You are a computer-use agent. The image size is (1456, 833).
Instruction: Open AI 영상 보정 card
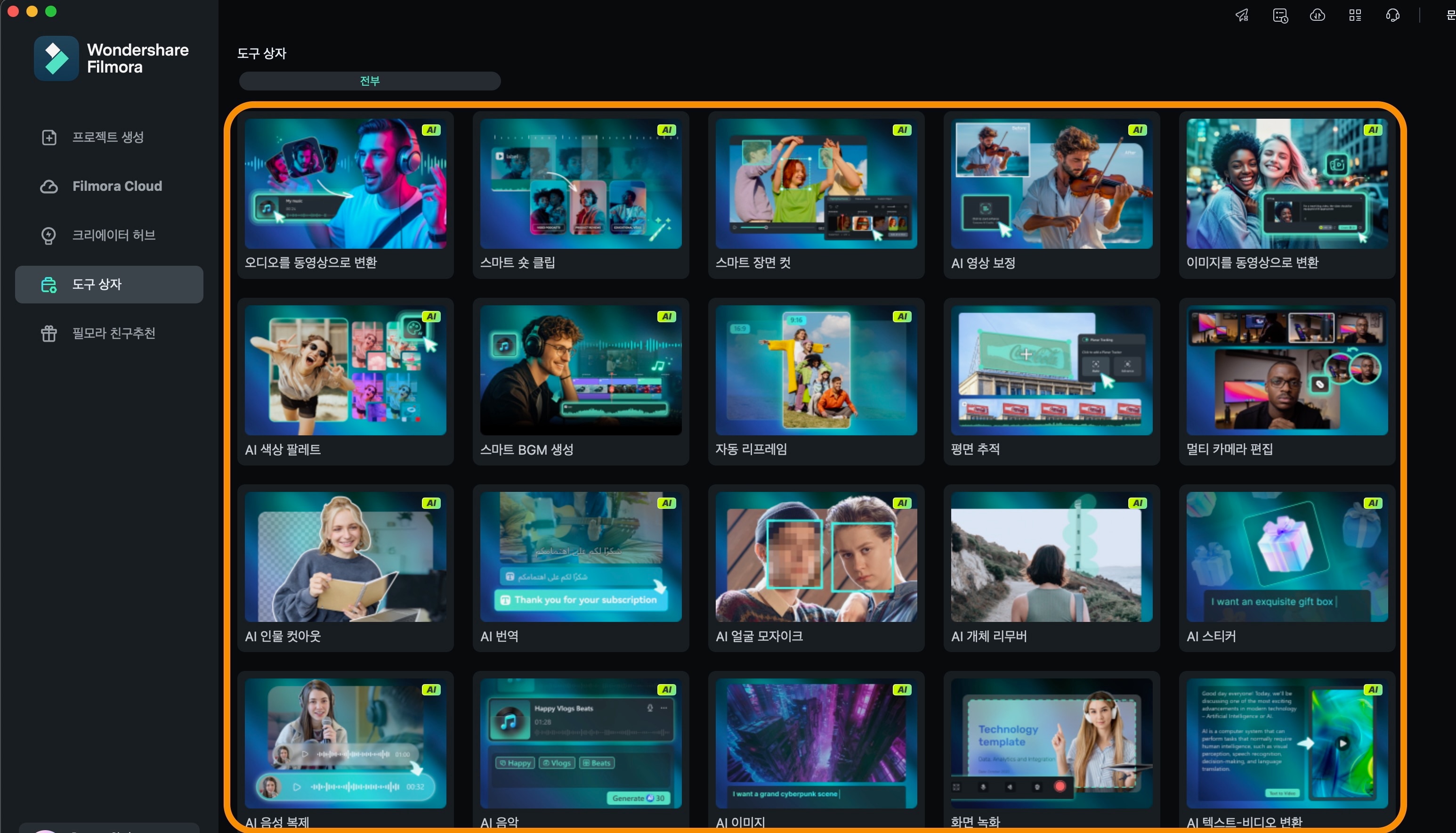[1052, 195]
